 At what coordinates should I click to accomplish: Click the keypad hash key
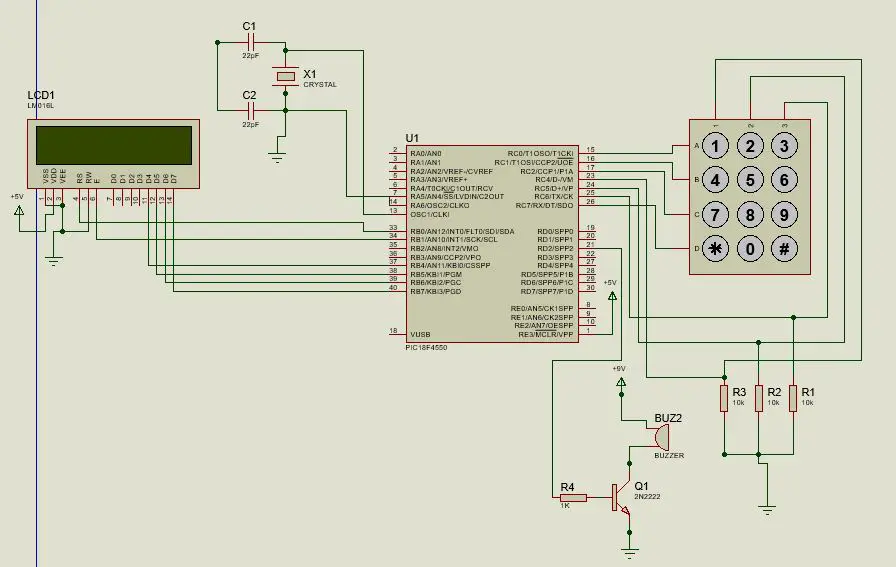(x=784, y=249)
